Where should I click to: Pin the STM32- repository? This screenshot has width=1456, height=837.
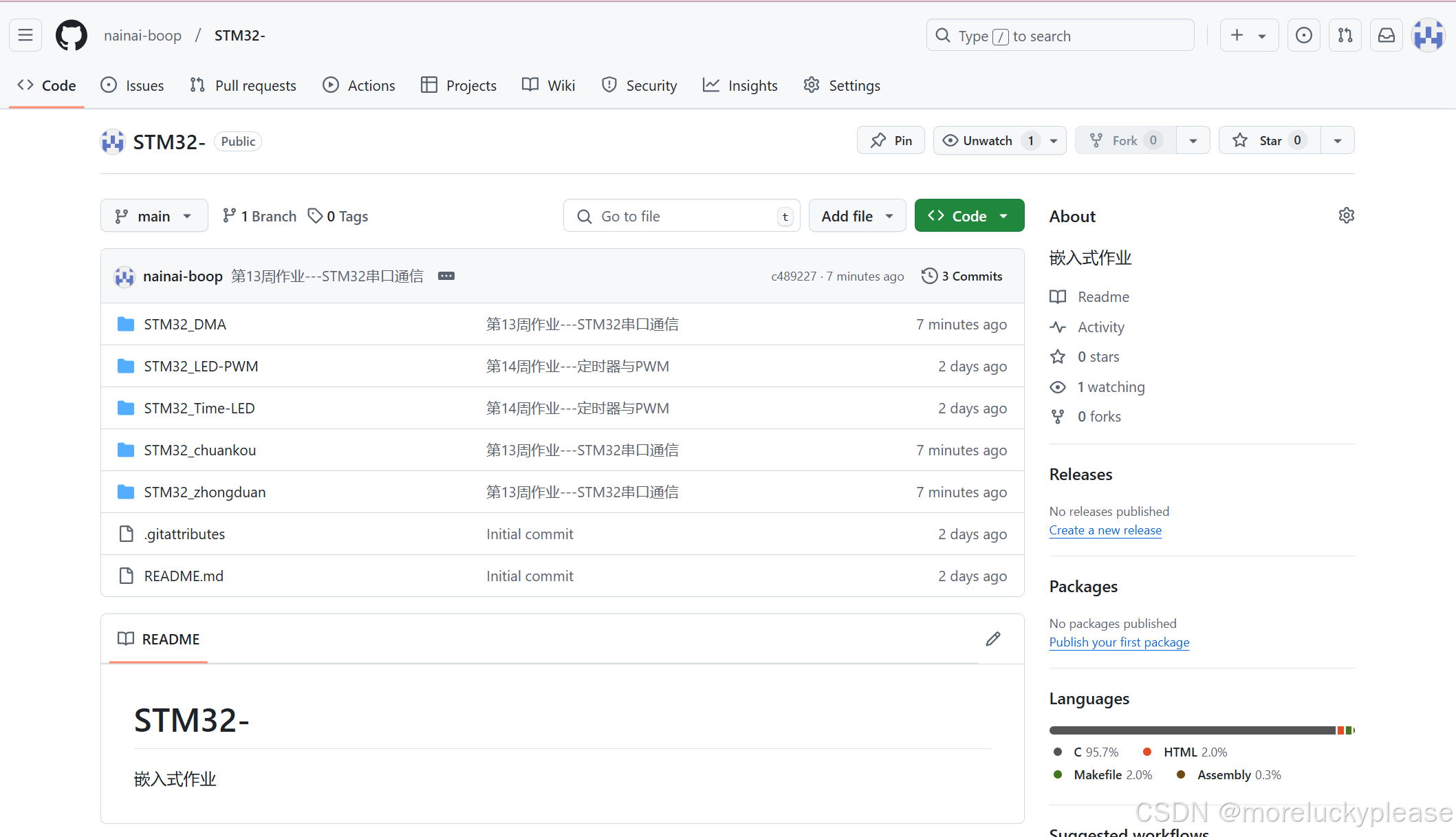pos(891,140)
